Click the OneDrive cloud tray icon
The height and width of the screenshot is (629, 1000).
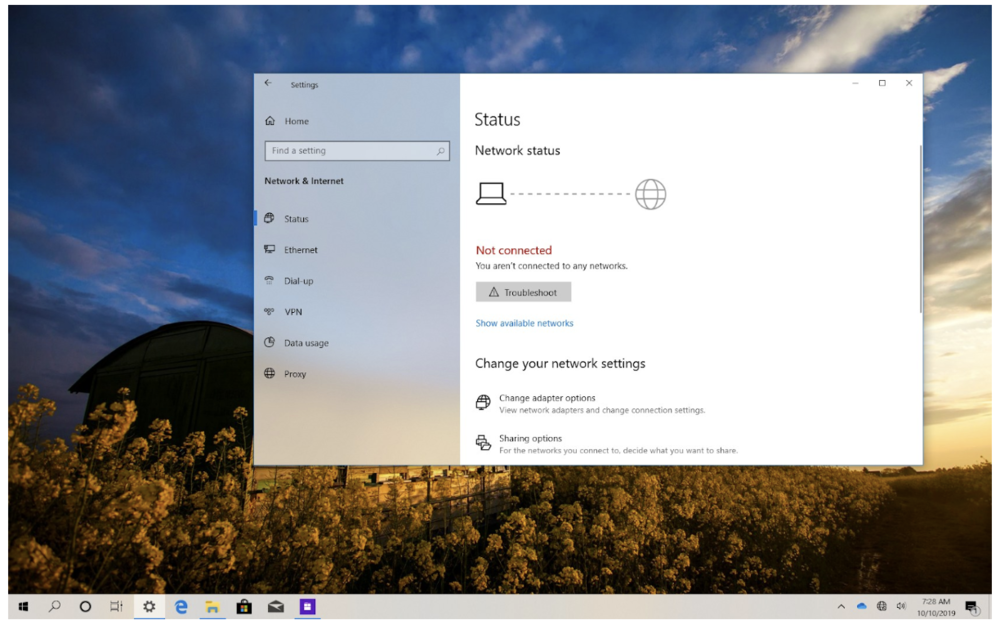(862, 606)
